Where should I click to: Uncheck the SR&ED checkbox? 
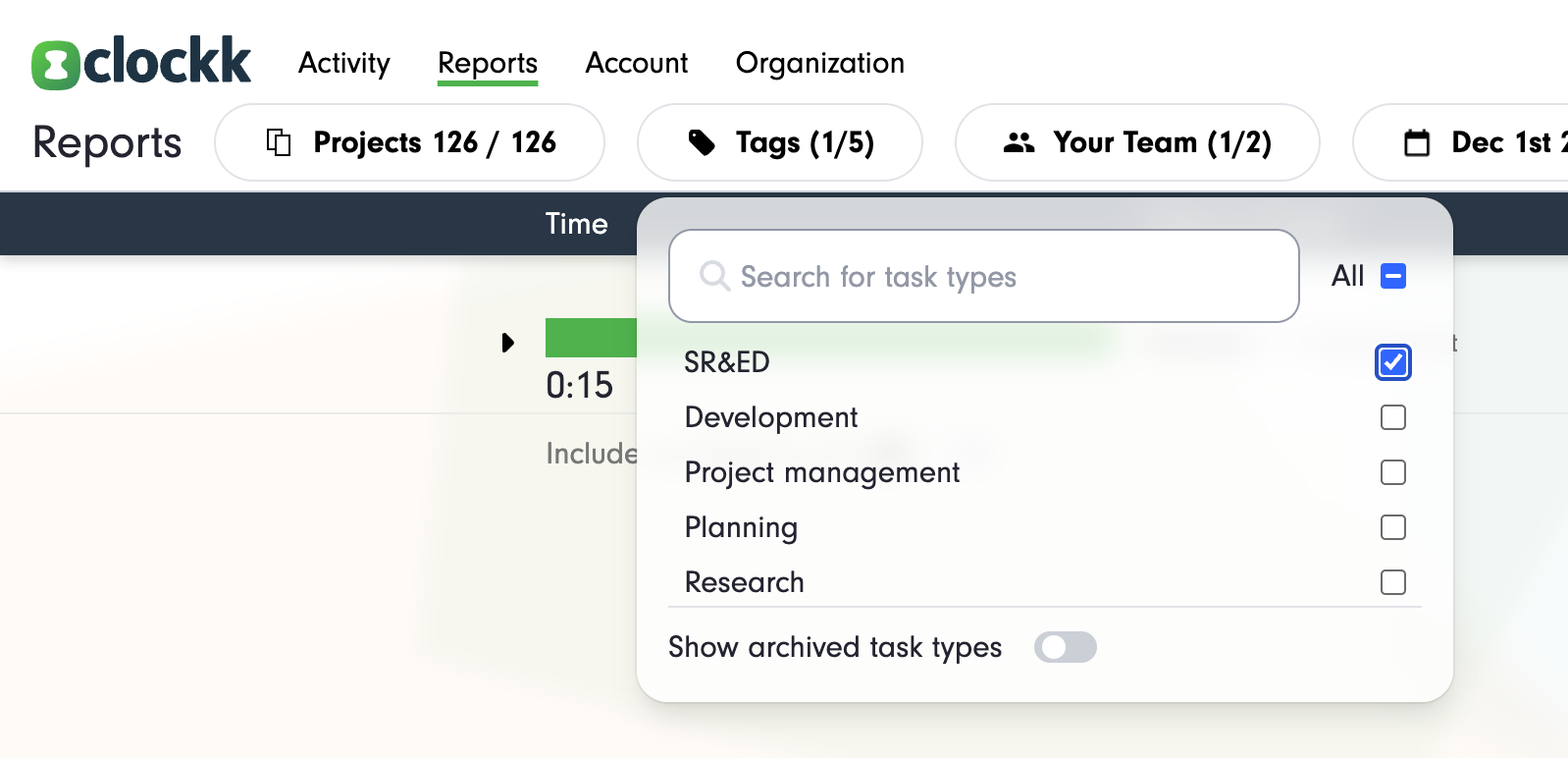click(1392, 362)
